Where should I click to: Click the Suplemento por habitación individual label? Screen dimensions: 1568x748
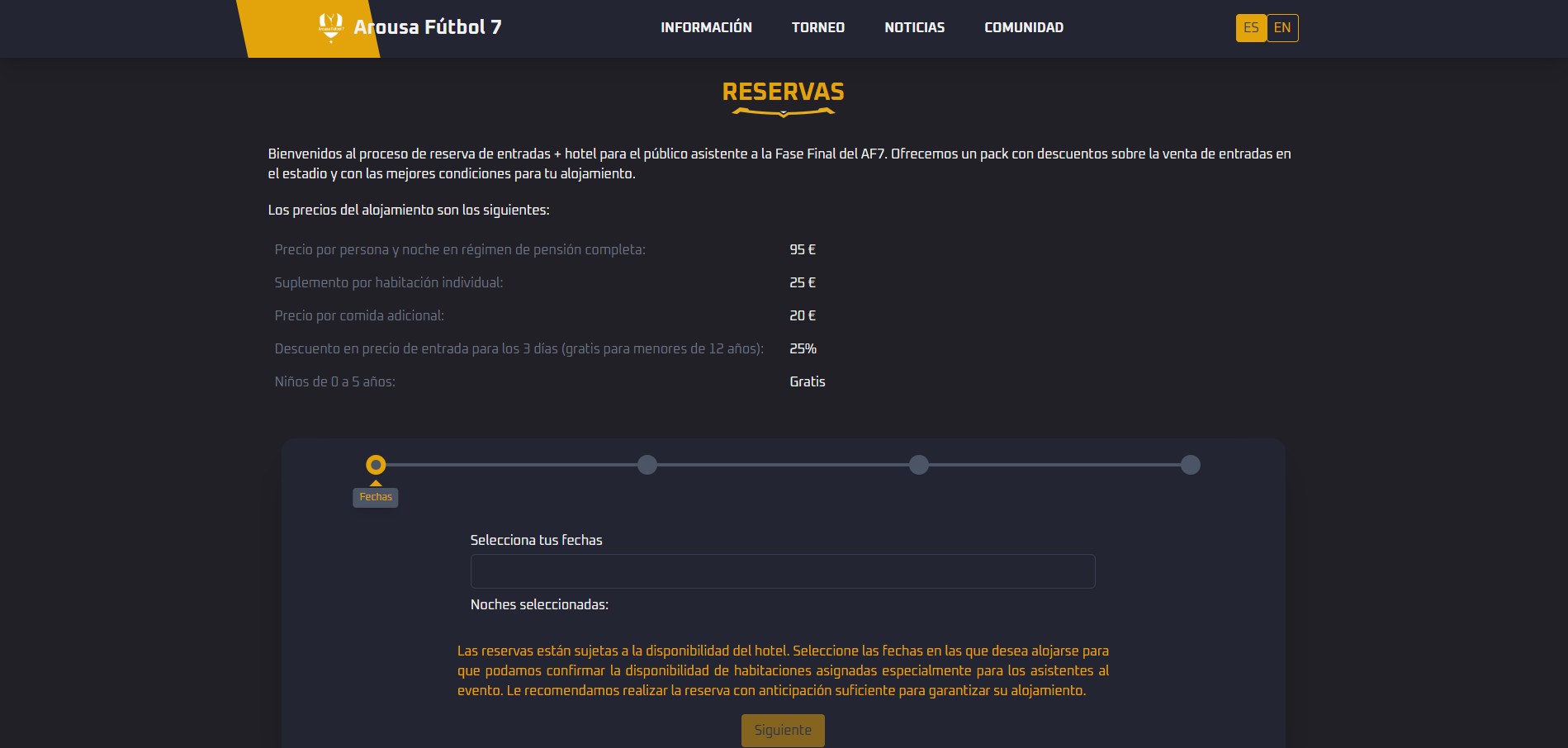click(389, 282)
